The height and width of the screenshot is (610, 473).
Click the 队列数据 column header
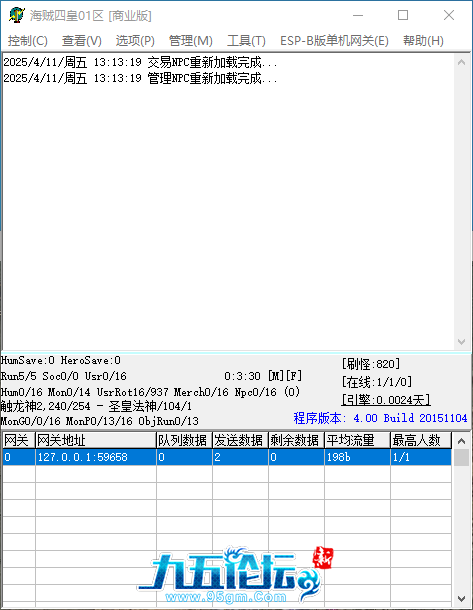(184, 440)
